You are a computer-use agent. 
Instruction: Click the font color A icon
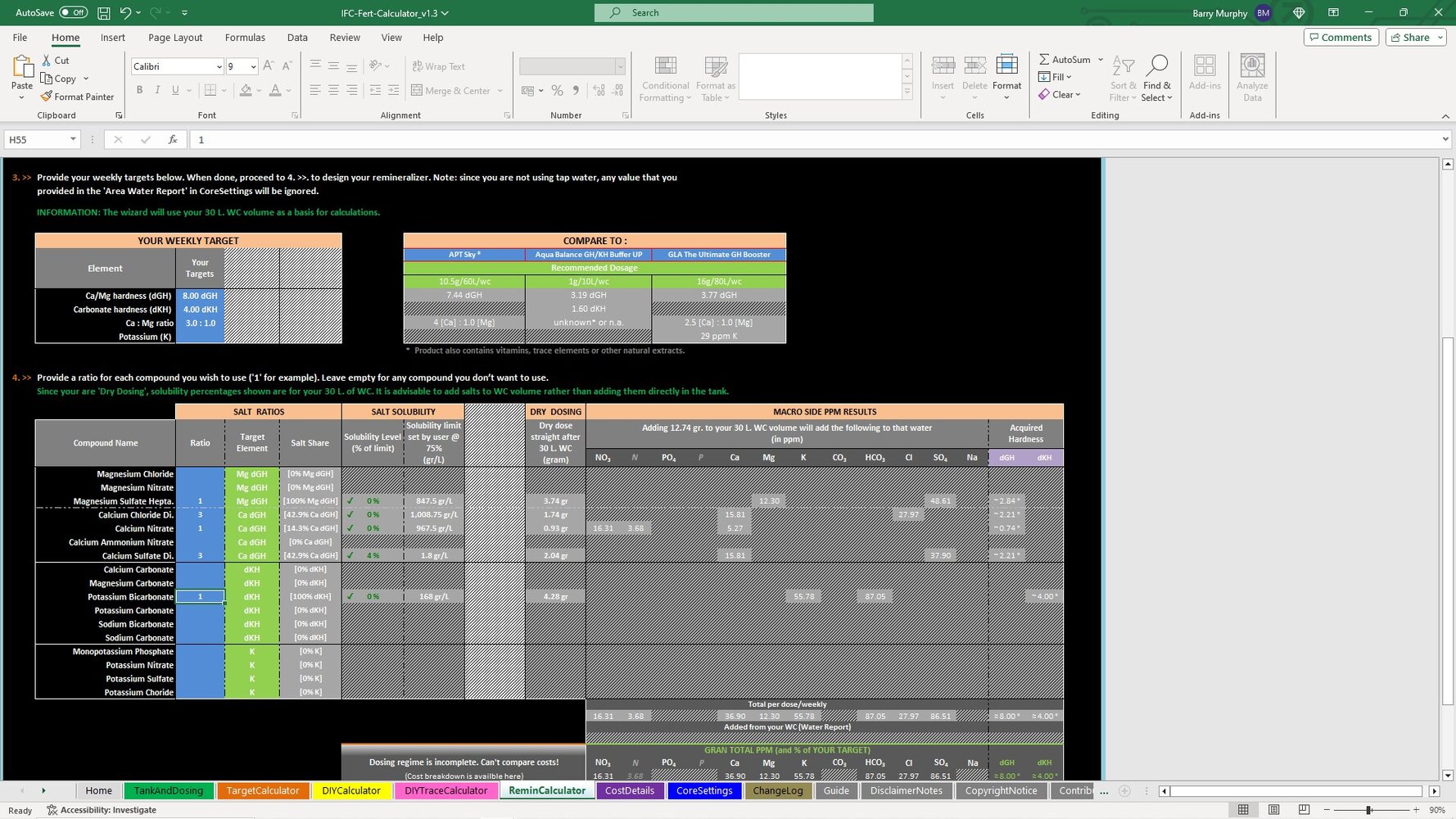pyautogui.click(x=275, y=90)
